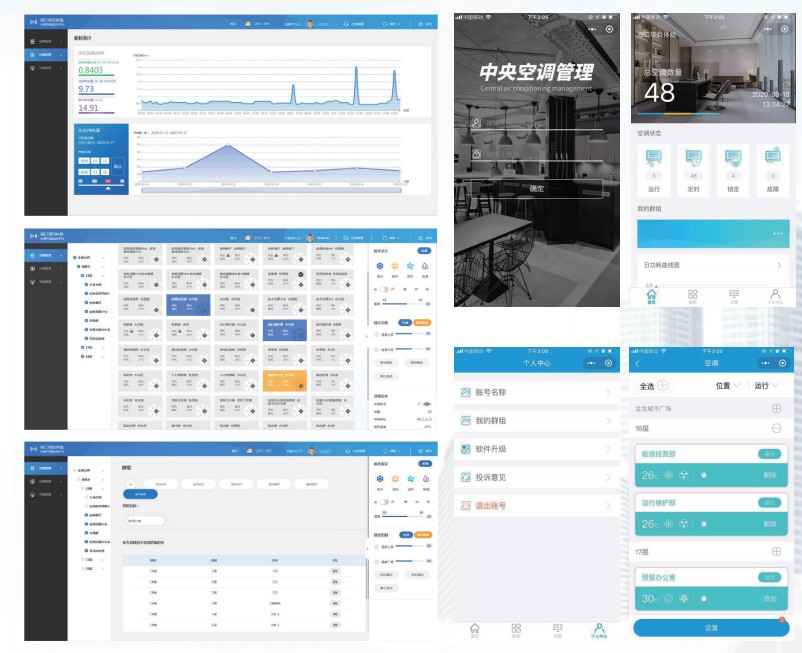Tap snowflake icon on 能源经营部 card
Image resolution: width=802 pixels, height=653 pixels.
(669, 475)
